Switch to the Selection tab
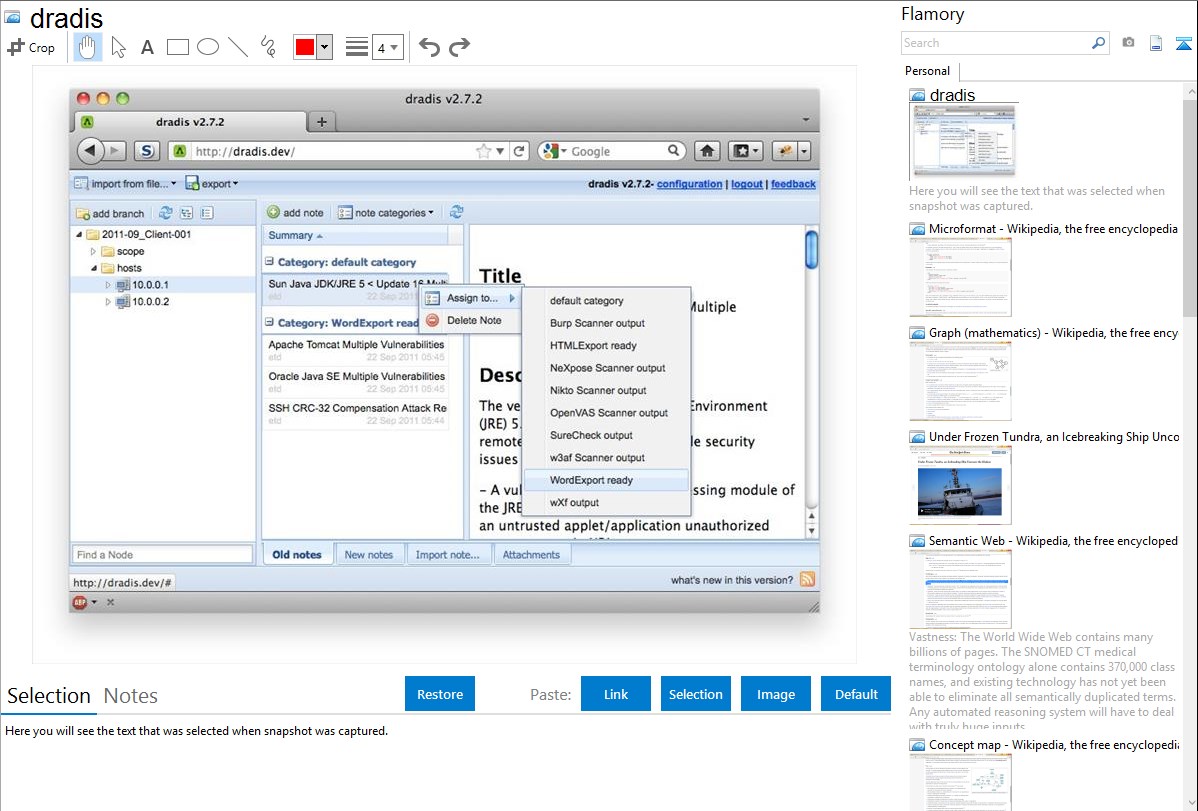This screenshot has height=811, width=1198. coord(49,696)
